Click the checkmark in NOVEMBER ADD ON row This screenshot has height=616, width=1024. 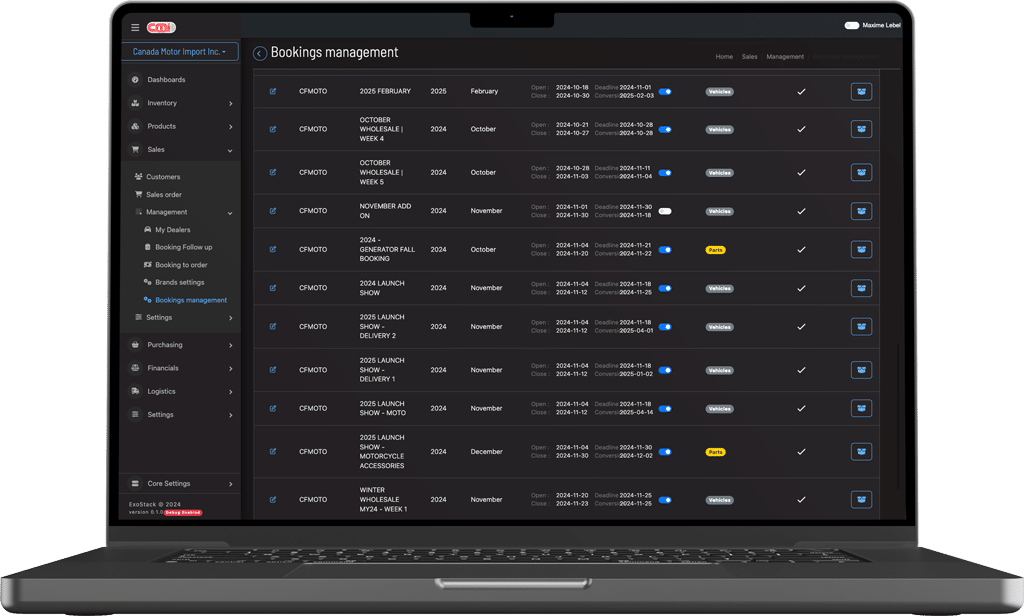tap(801, 211)
